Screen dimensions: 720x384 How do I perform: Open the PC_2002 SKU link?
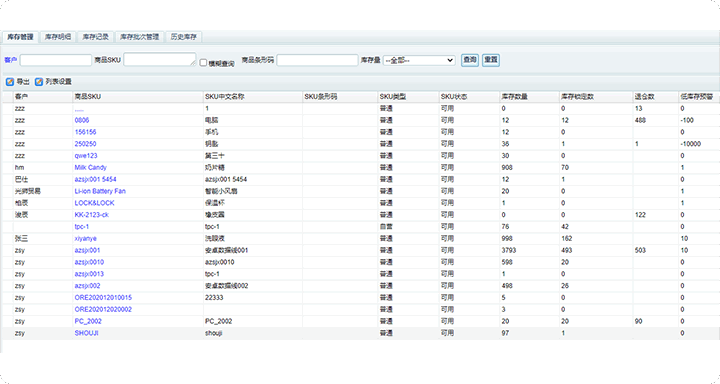(88, 321)
